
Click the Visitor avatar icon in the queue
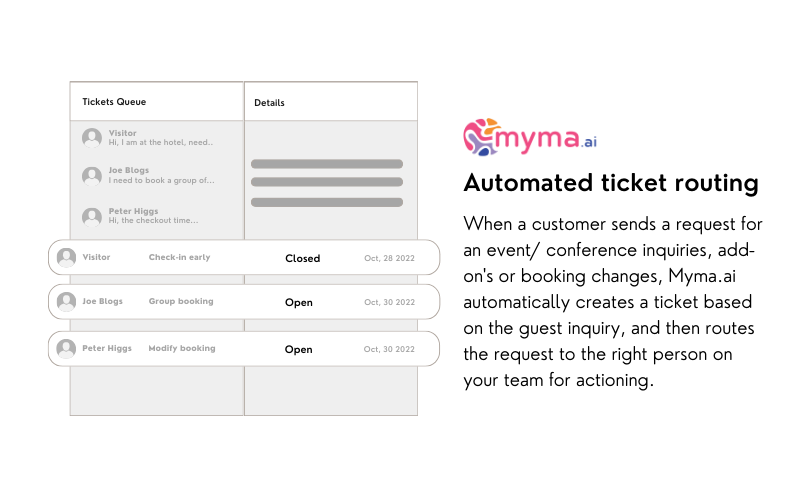point(92,138)
